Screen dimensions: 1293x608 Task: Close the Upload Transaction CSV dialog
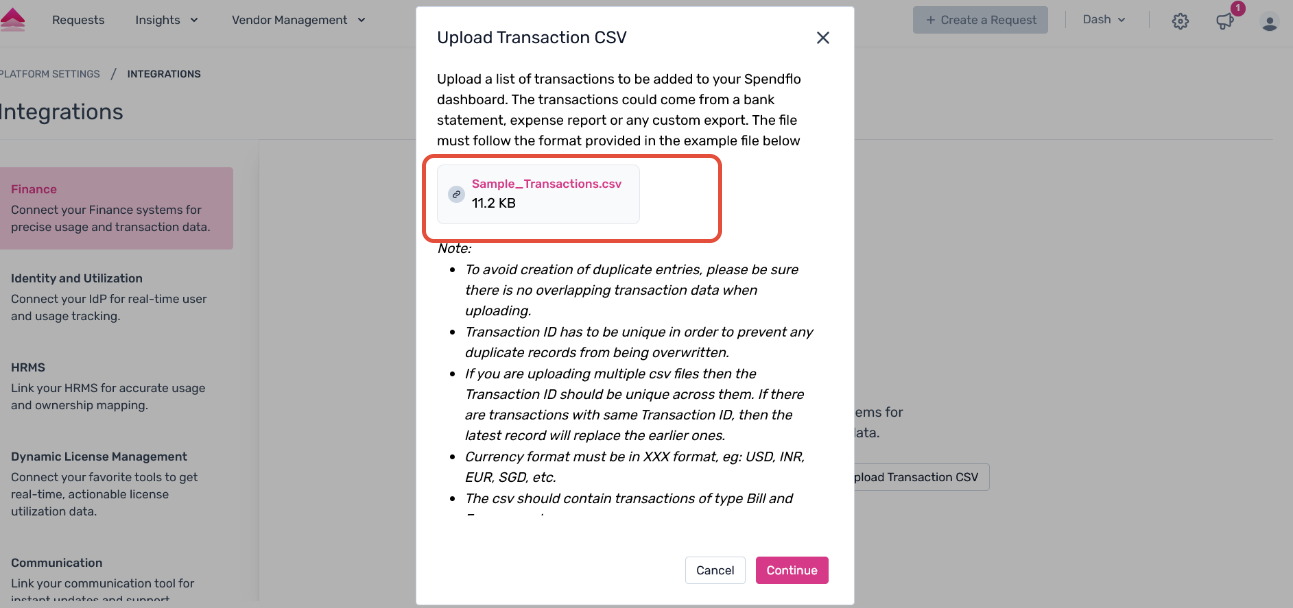click(823, 38)
